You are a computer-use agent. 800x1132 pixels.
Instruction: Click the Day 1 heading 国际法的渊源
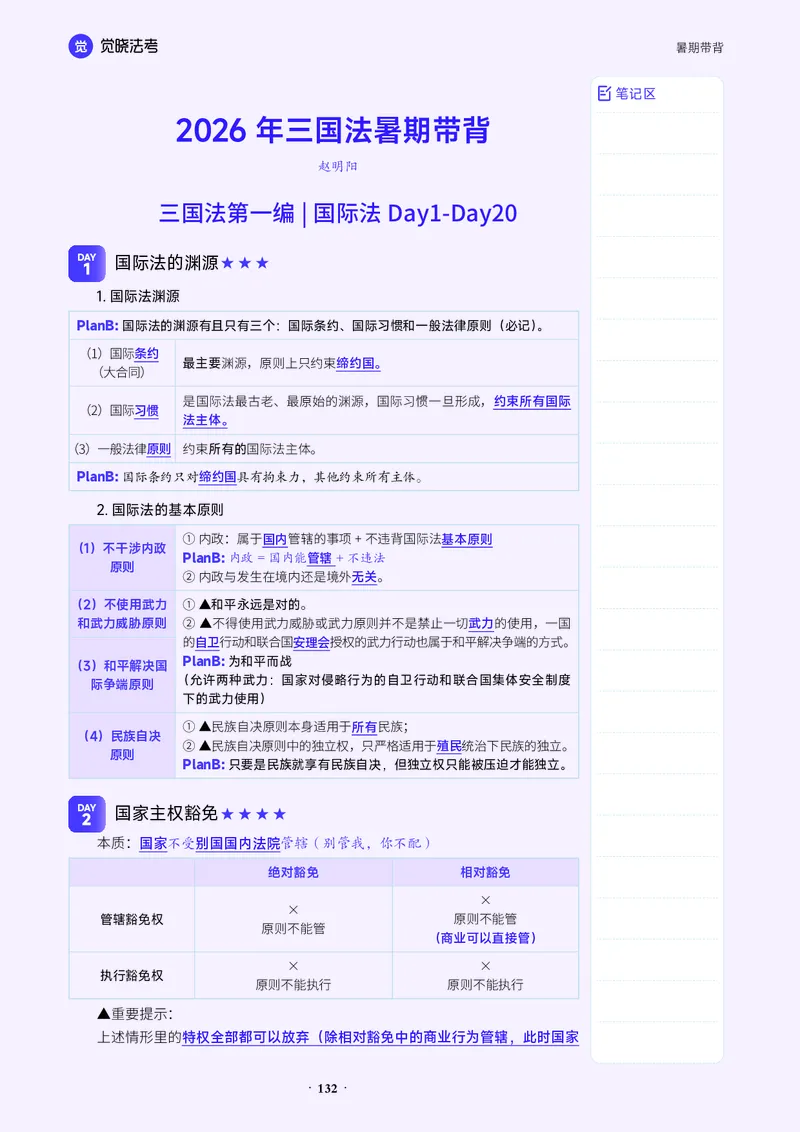[167, 263]
